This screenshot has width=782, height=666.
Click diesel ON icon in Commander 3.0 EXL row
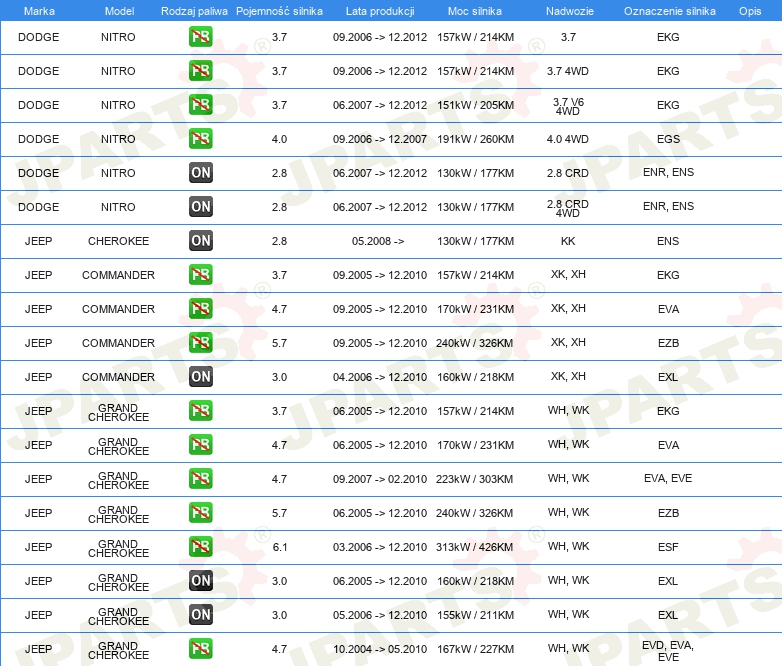pos(200,377)
